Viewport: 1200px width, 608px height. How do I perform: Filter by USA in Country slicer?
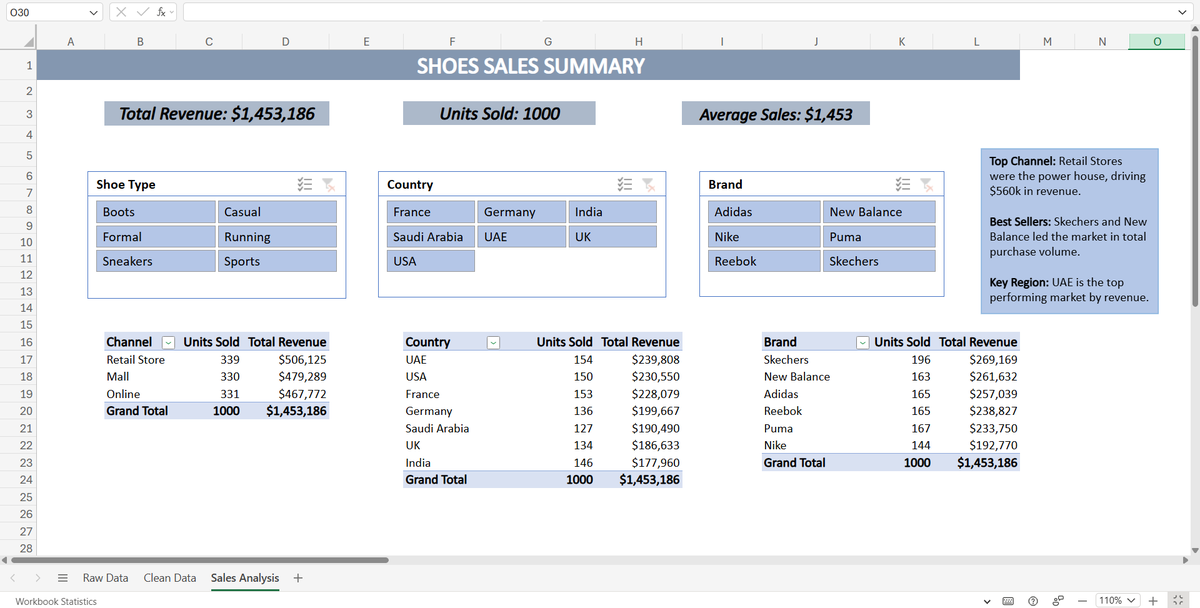point(431,261)
